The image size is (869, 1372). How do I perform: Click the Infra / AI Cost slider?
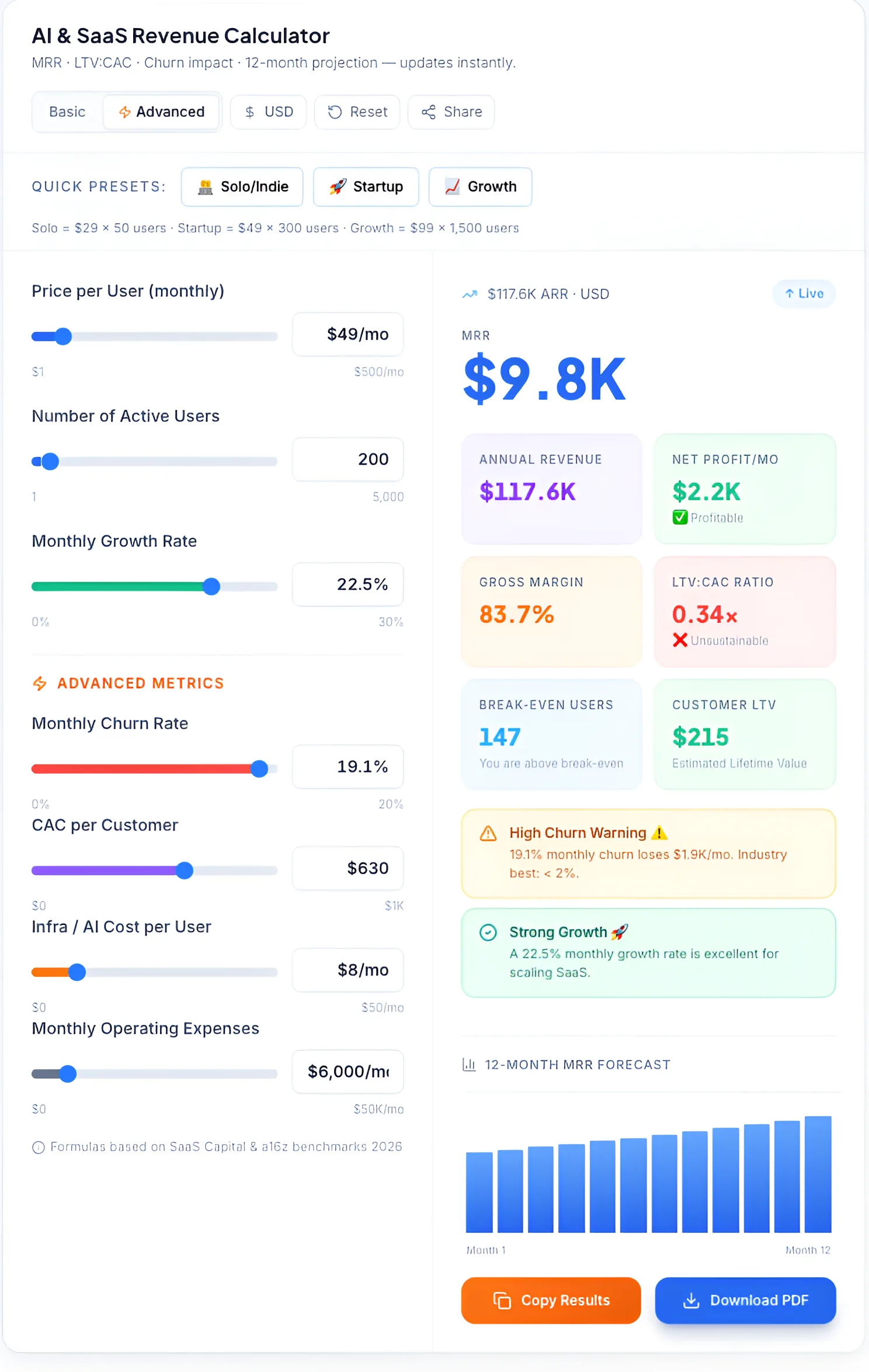(154, 972)
